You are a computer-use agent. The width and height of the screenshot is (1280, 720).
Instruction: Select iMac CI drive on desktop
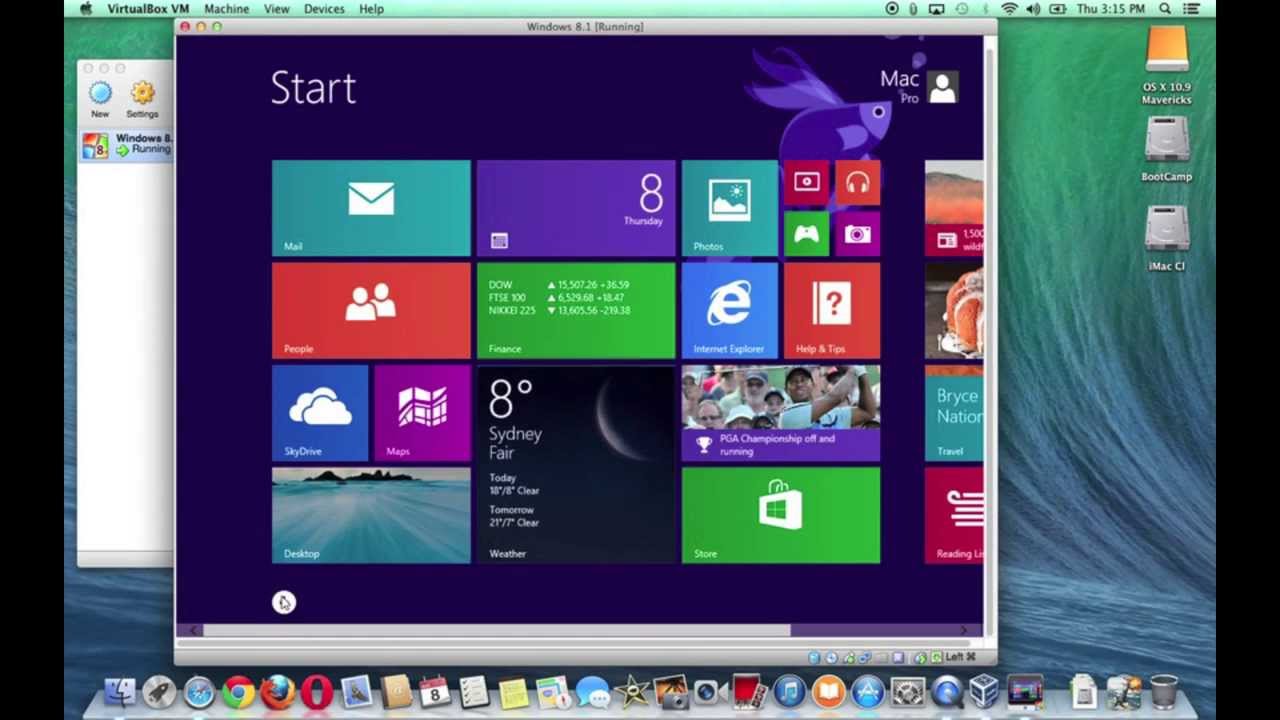[x=1167, y=238]
